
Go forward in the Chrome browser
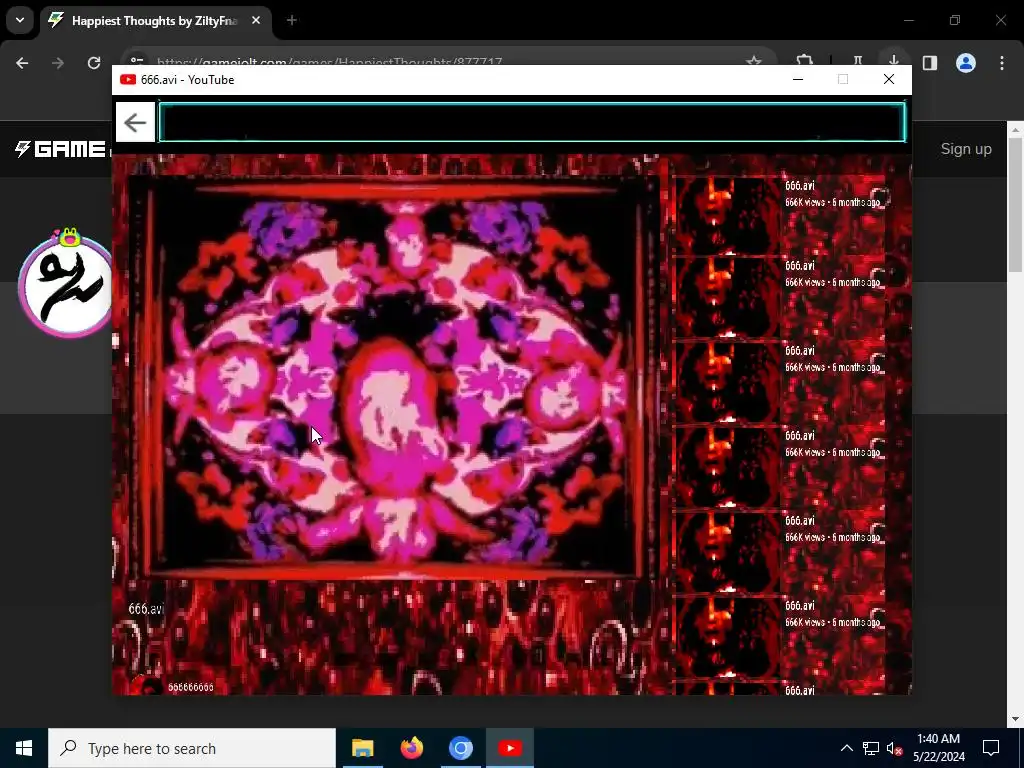(58, 63)
